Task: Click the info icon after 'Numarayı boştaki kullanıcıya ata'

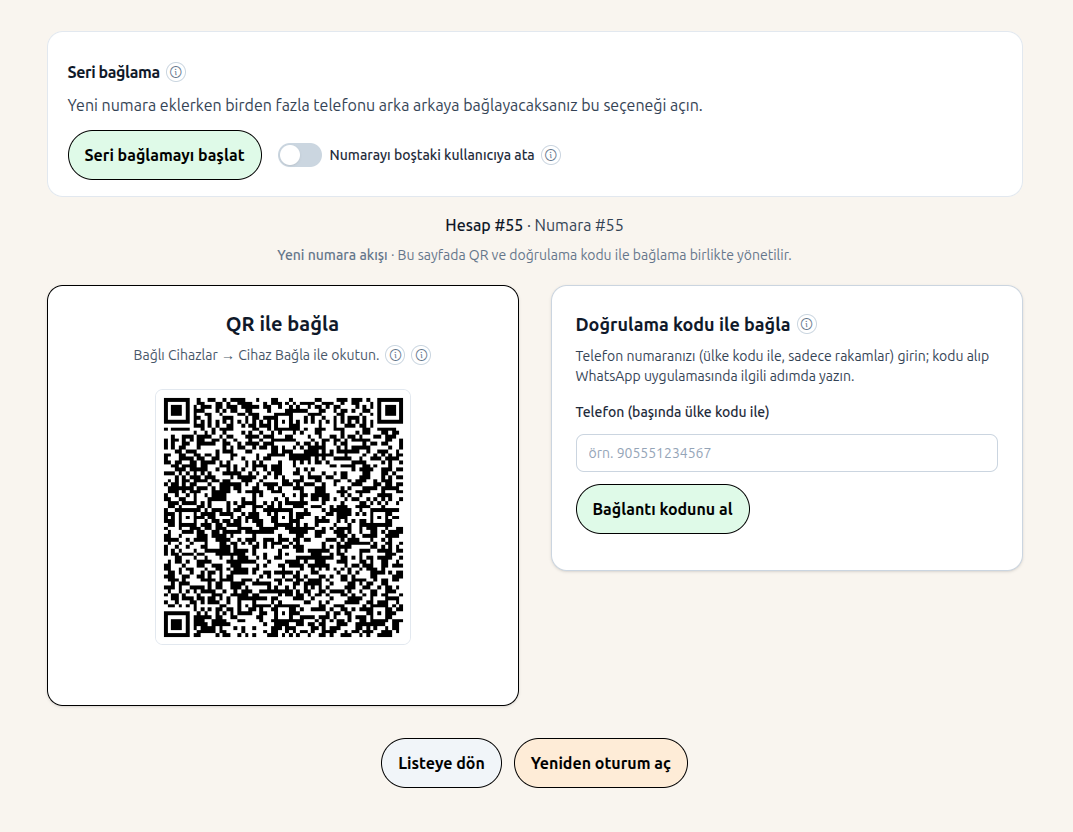Action: (x=551, y=155)
